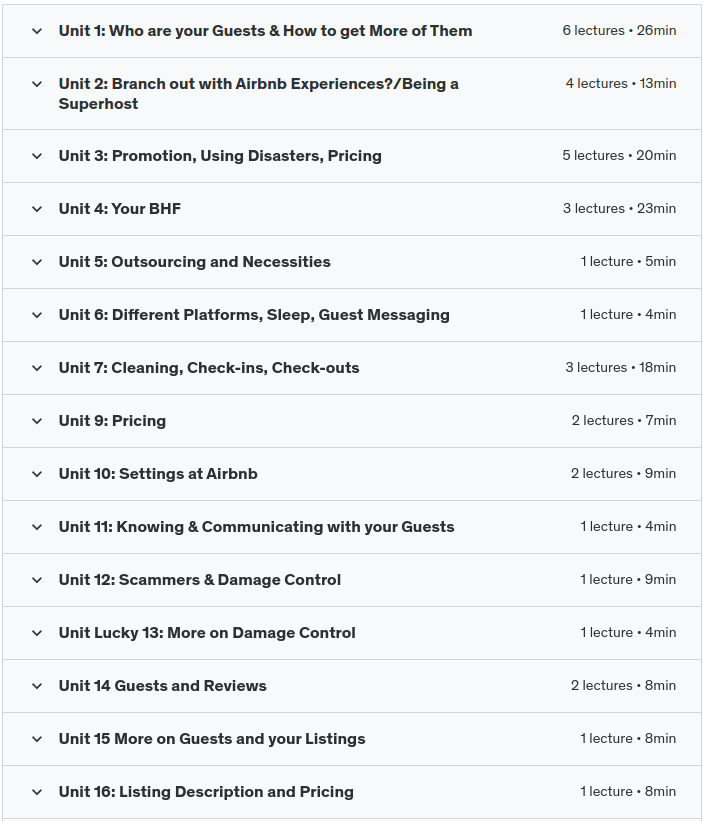The image size is (709, 821).
Task: Open Unit 14 Guests and Reviews section
Action: [x=162, y=686]
